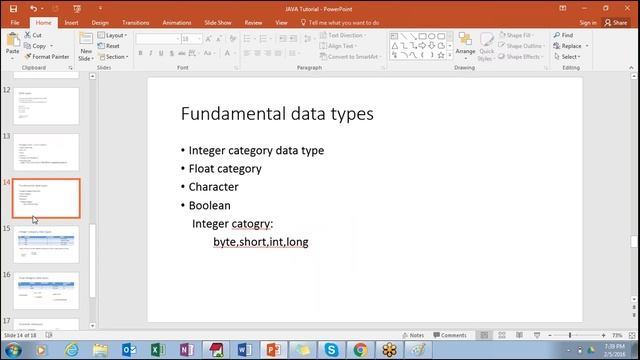This screenshot has height=360, width=640.
Task: Switch to the Design tab
Action: coord(100,22)
